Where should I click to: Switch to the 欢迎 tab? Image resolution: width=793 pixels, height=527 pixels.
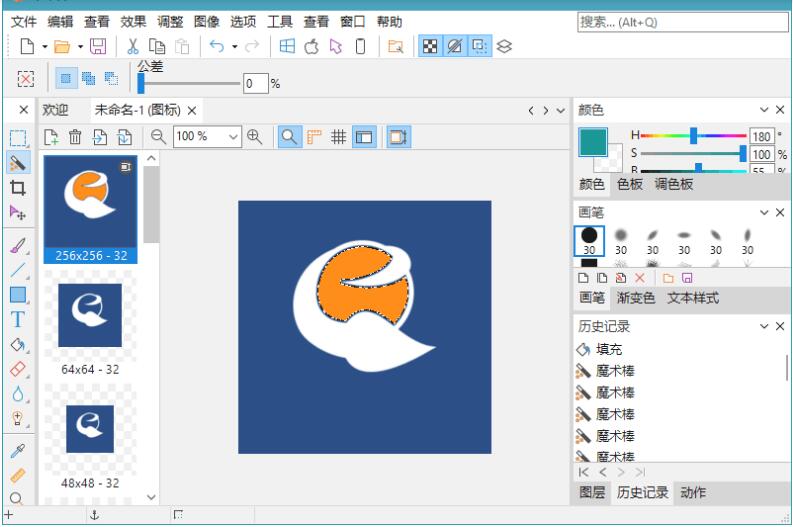pos(55,110)
